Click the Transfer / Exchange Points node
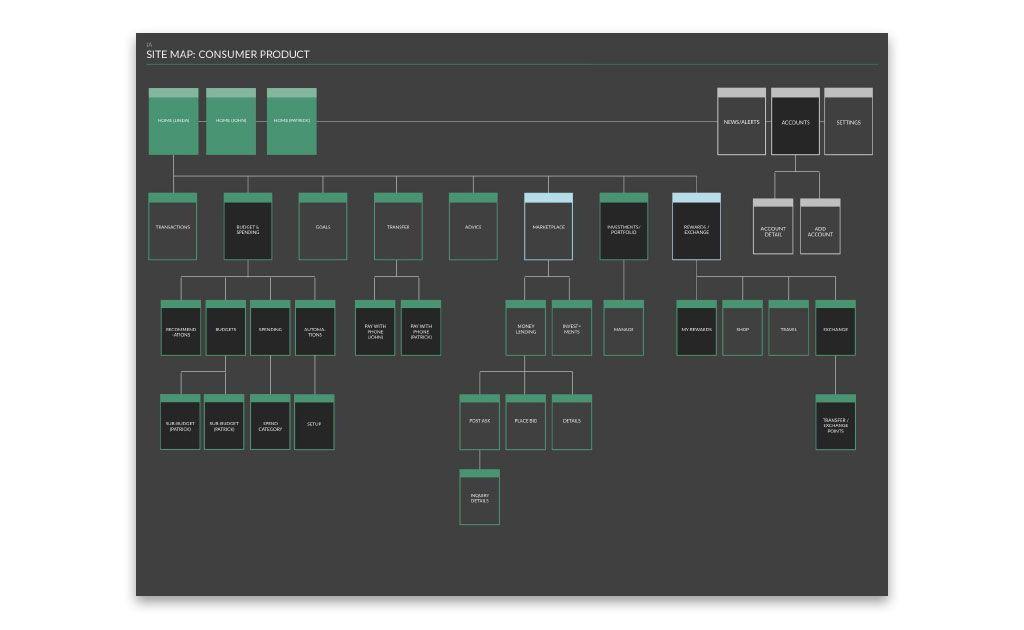1024x630 pixels. (x=835, y=423)
